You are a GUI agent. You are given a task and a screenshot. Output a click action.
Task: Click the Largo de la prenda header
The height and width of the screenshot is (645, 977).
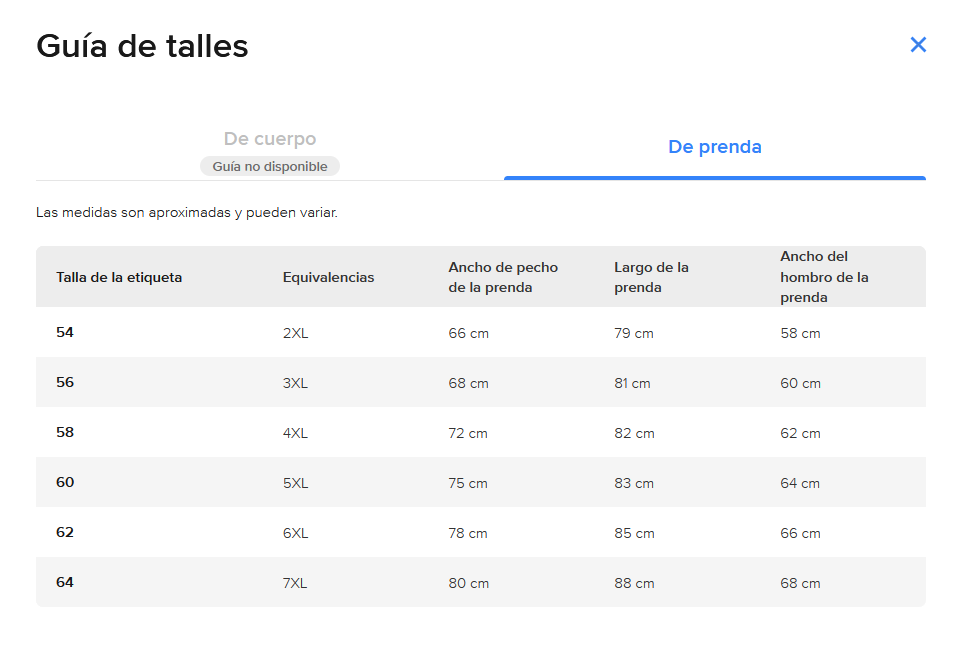(x=651, y=277)
